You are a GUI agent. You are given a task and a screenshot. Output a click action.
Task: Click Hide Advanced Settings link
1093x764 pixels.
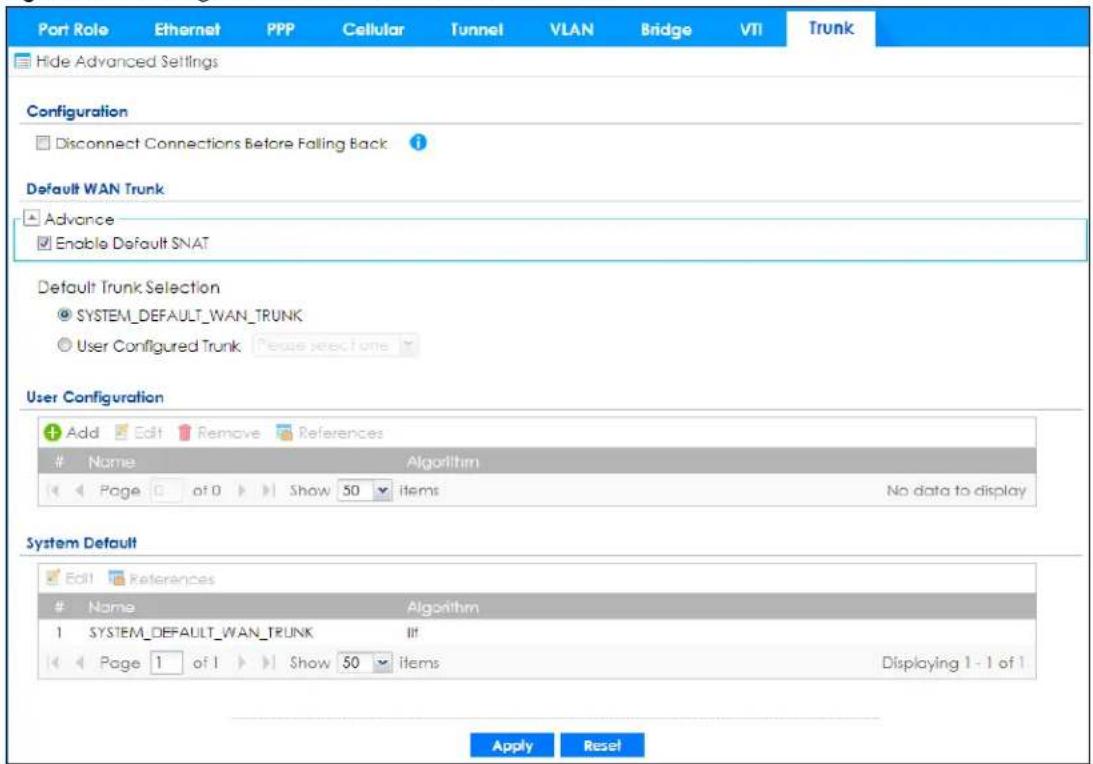[x=127, y=61]
